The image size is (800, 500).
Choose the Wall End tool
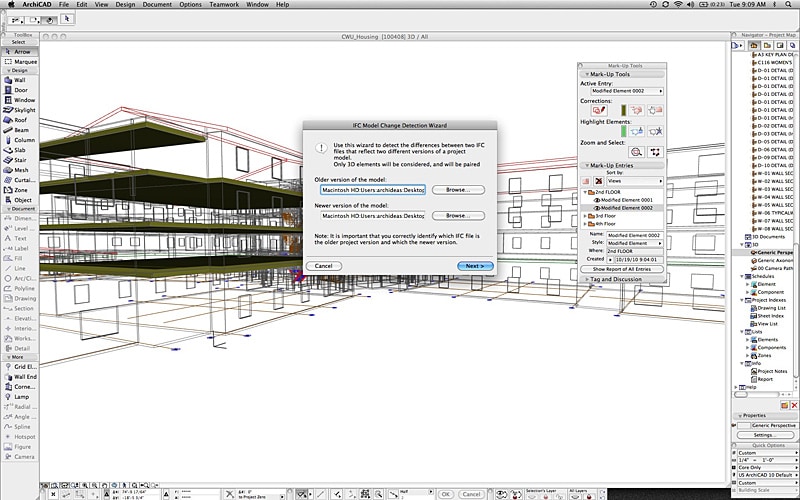tap(19, 377)
